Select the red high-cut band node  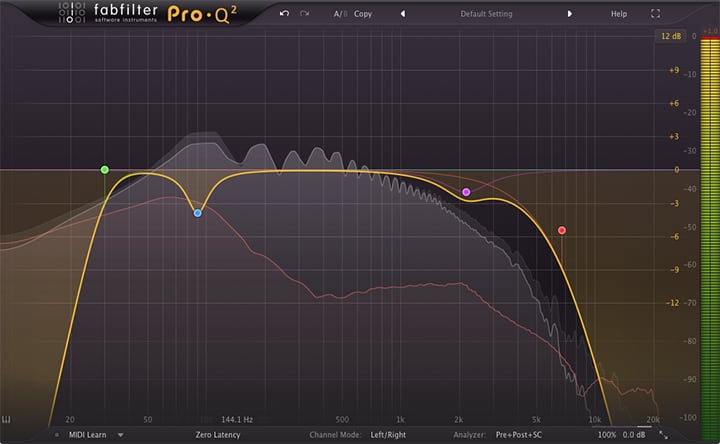pos(562,230)
